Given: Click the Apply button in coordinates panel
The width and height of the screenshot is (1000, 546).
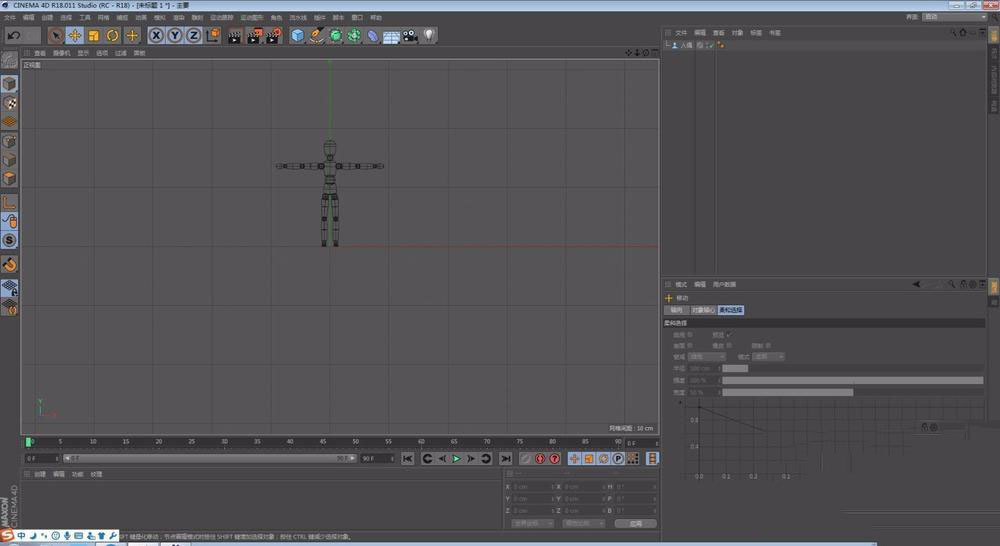Looking at the screenshot, I should (x=636, y=523).
